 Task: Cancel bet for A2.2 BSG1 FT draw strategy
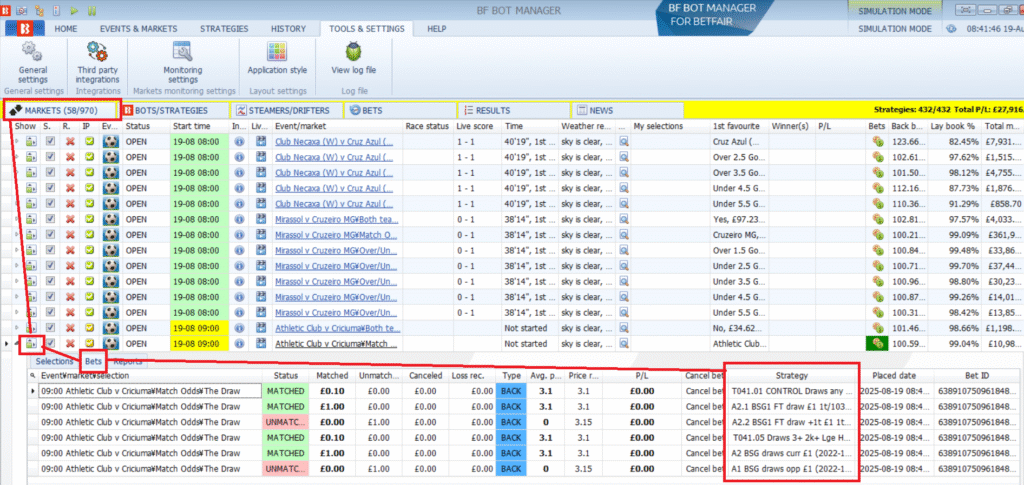704,422
